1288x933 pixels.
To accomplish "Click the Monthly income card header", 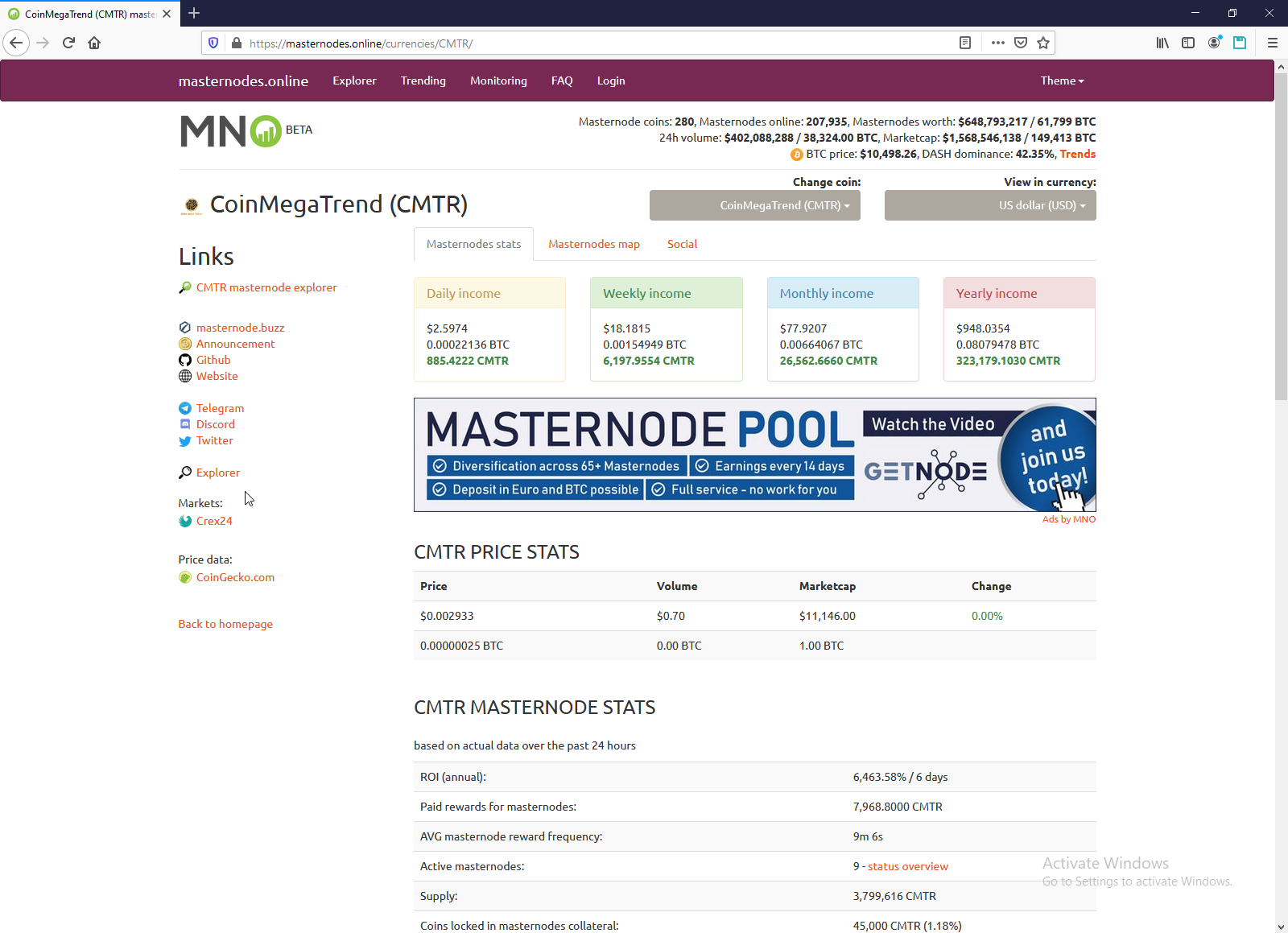I will click(x=843, y=293).
